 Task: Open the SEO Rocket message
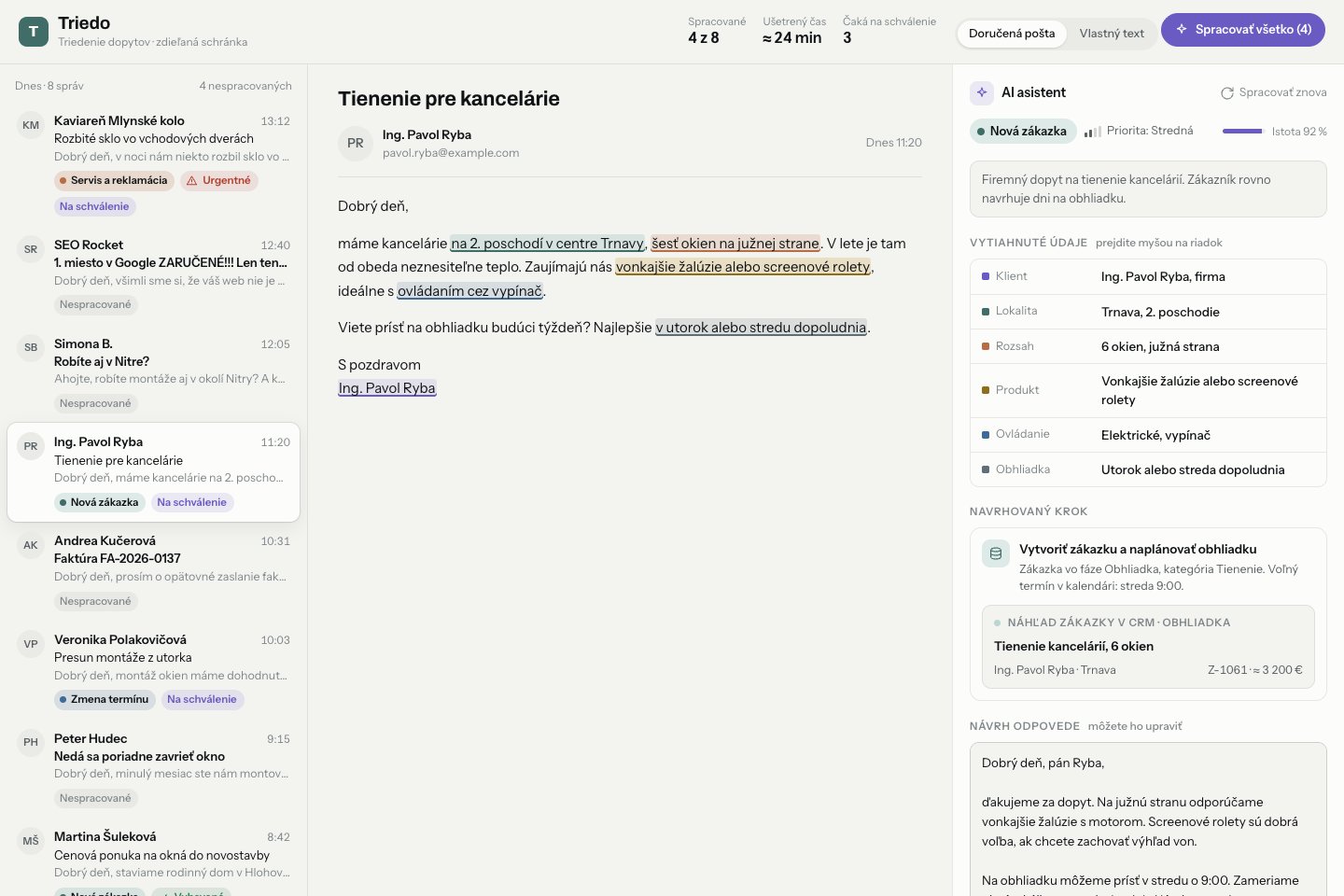tap(154, 274)
